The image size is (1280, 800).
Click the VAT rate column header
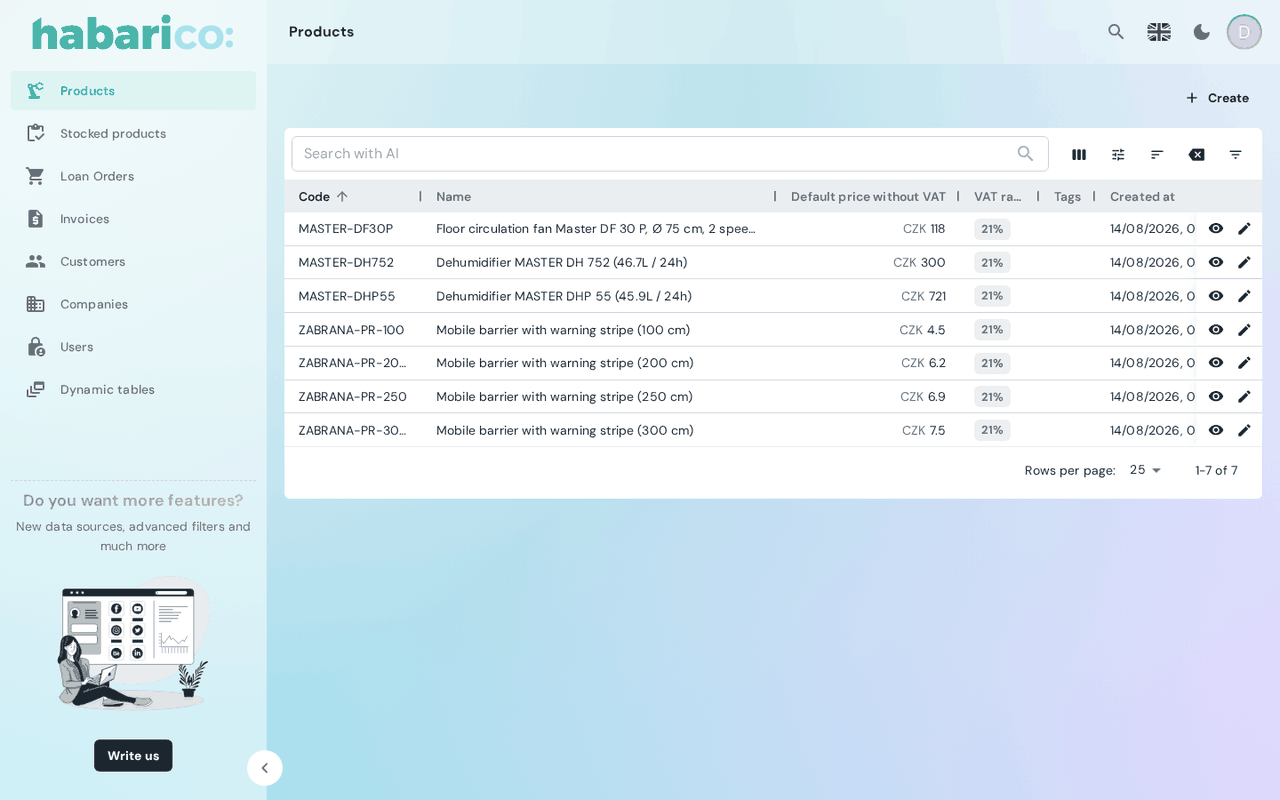tap(998, 197)
